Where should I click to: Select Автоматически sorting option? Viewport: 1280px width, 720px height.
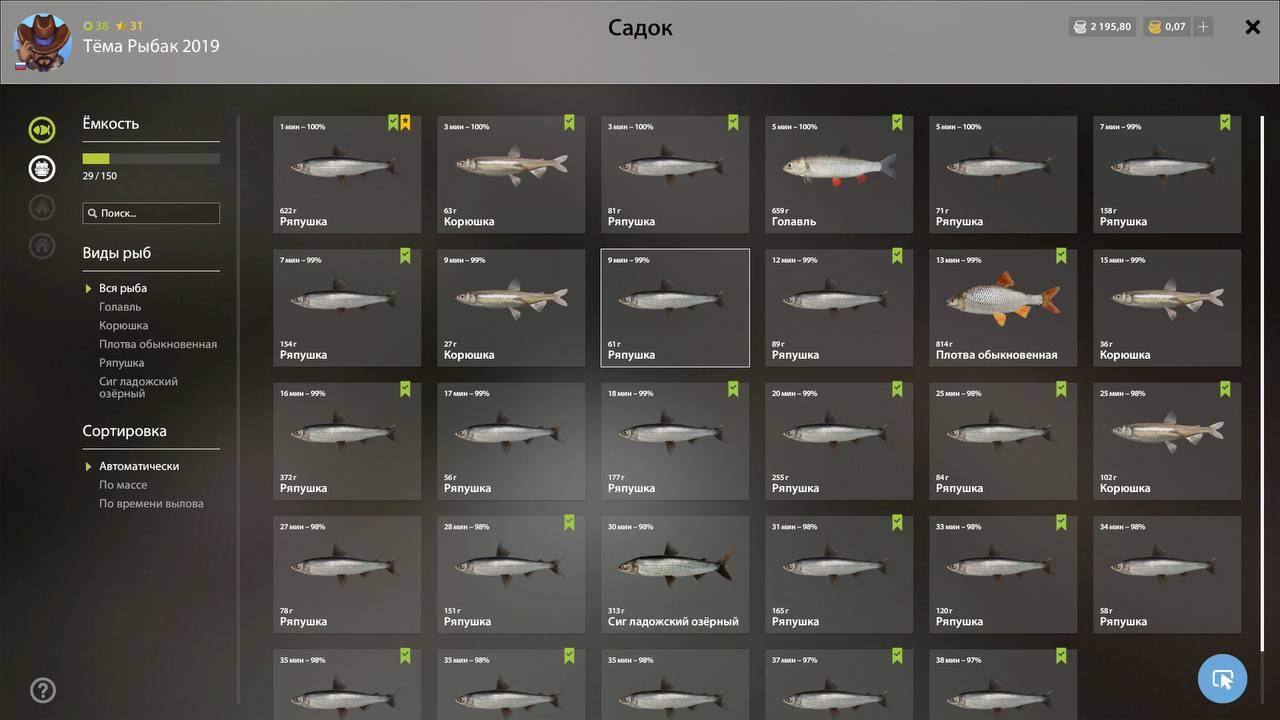pos(139,466)
